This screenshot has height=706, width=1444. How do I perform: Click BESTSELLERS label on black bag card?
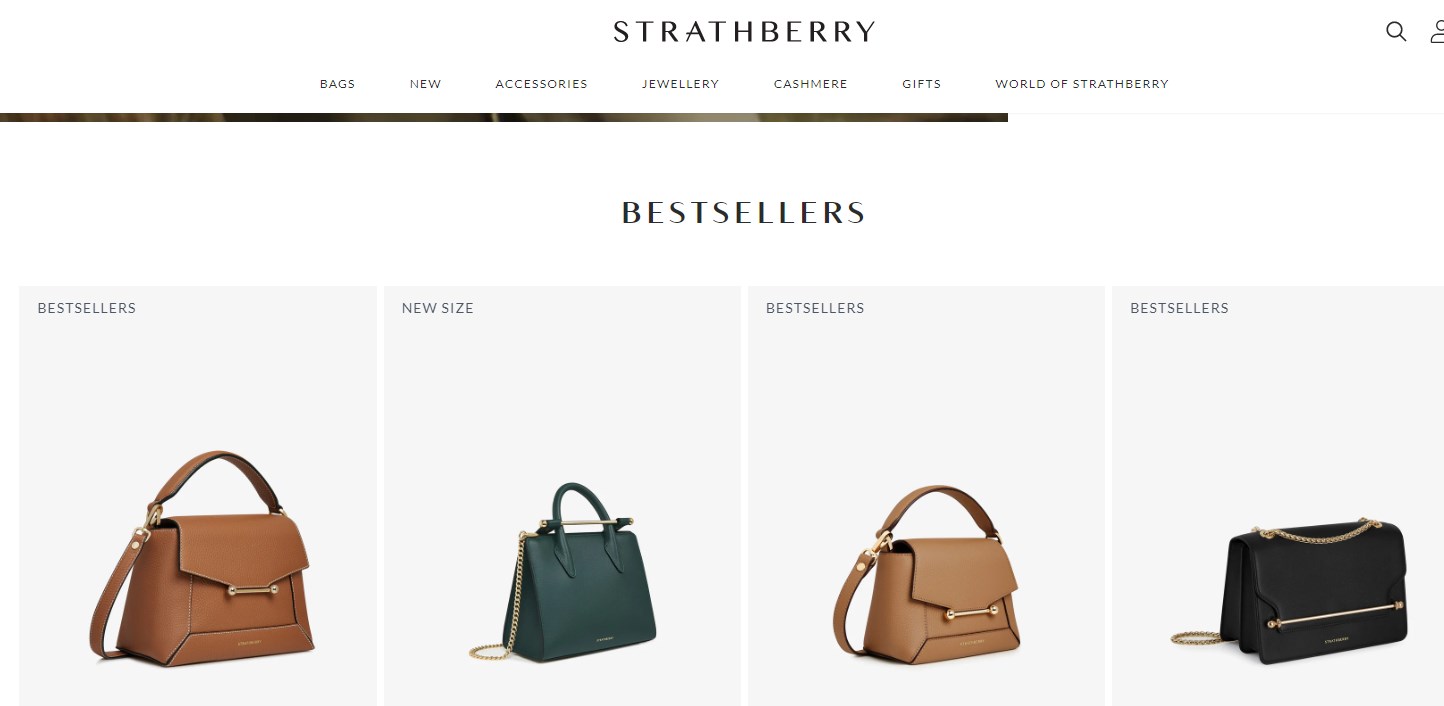pyautogui.click(x=1179, y=308)
